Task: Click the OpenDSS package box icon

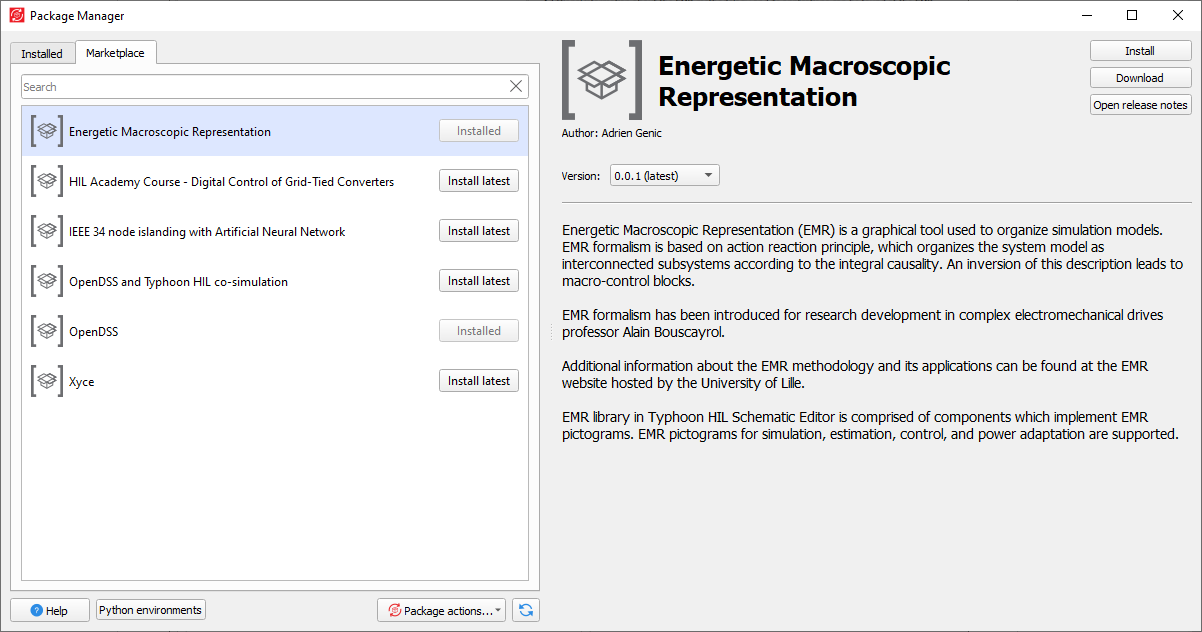Action: click(45, 331)
